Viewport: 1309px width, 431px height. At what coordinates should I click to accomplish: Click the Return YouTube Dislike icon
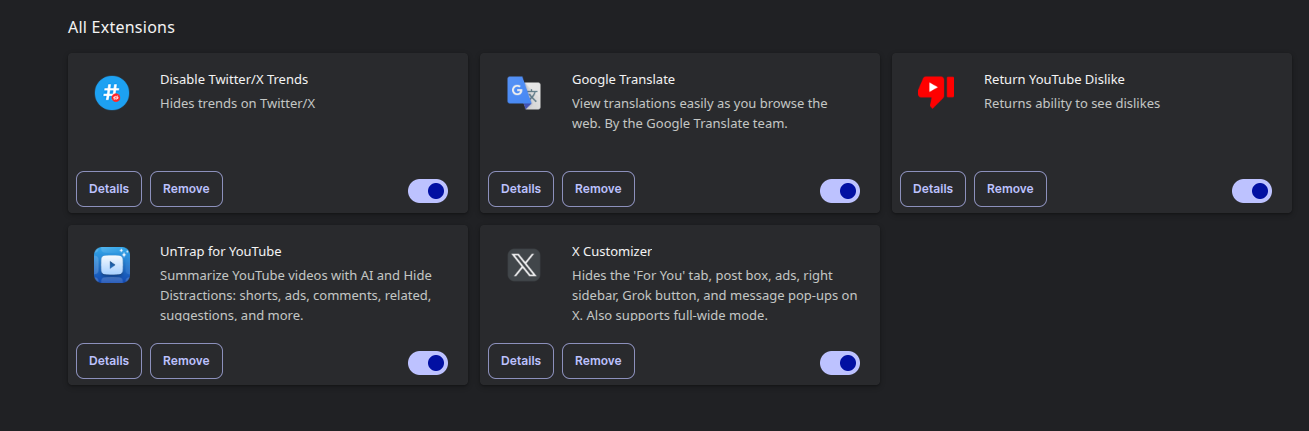click(x=936, y=91)
